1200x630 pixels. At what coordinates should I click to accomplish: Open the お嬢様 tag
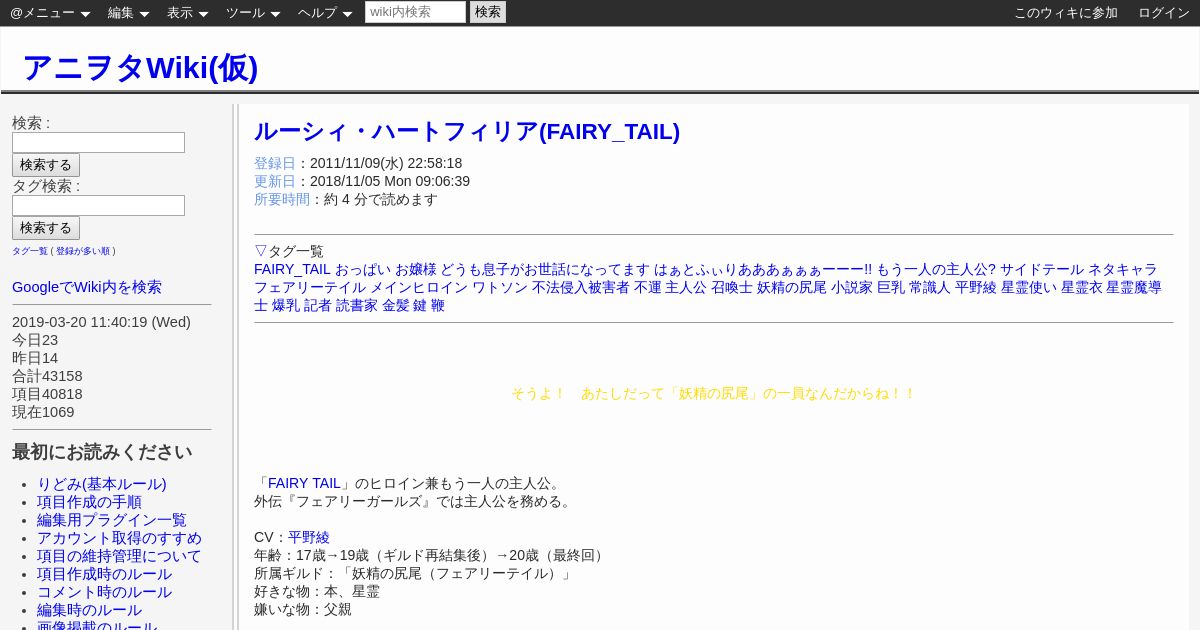click(x=416, y=269)
